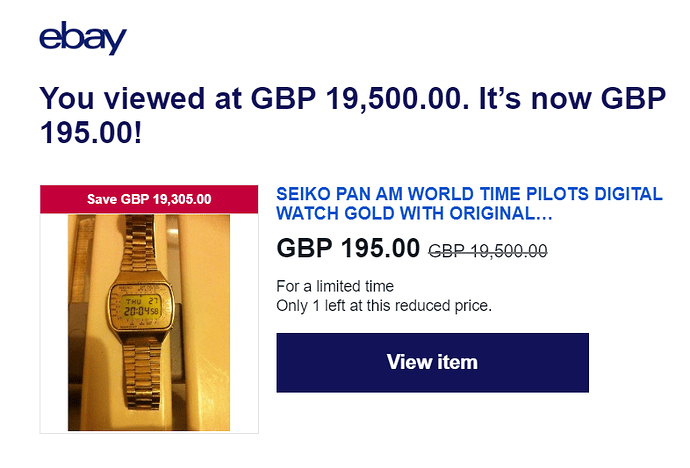Click "You viewed at GBP 19,500.00" in the headline
Viewport: 690px width, 468px height.
tap(254, 98)
